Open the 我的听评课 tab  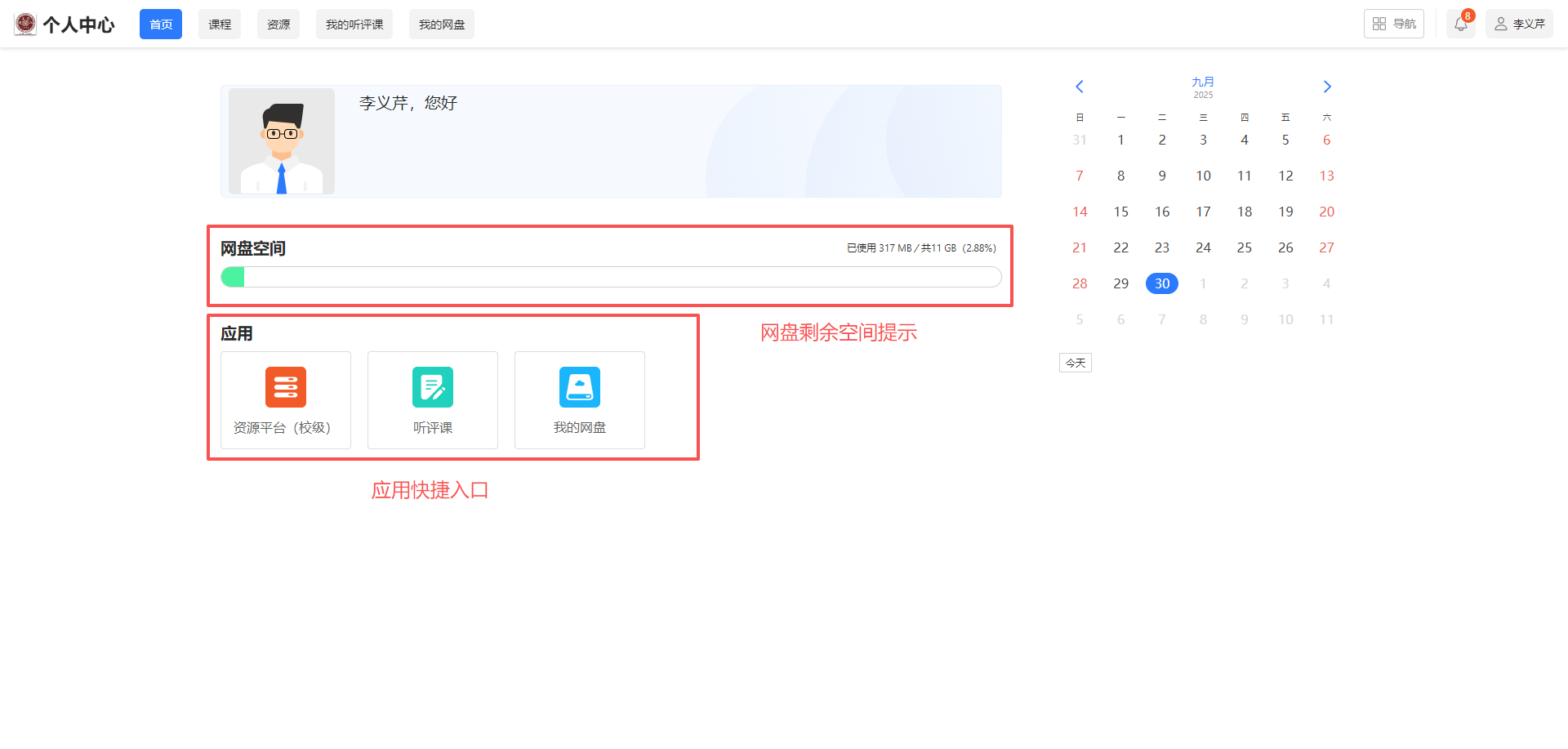[354, 25]
